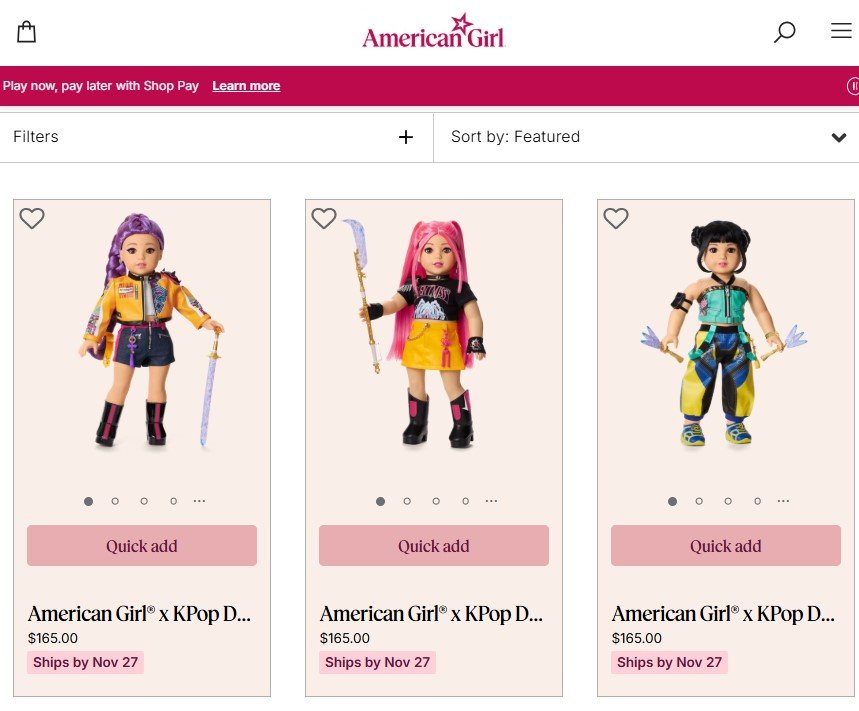The height and width of the screenshot is (711, 859).
Task: Open the hamburger navigation menu
Action: pos(841,31)
